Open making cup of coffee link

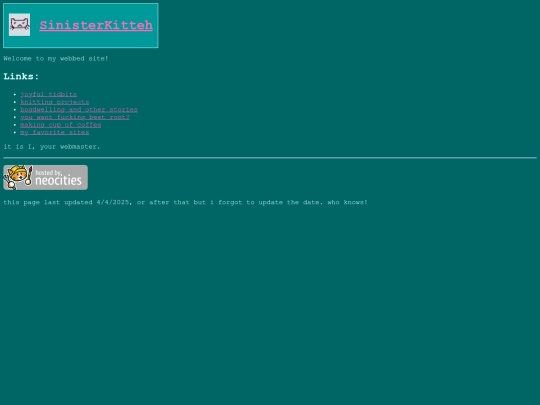click(x=61, y=125)
